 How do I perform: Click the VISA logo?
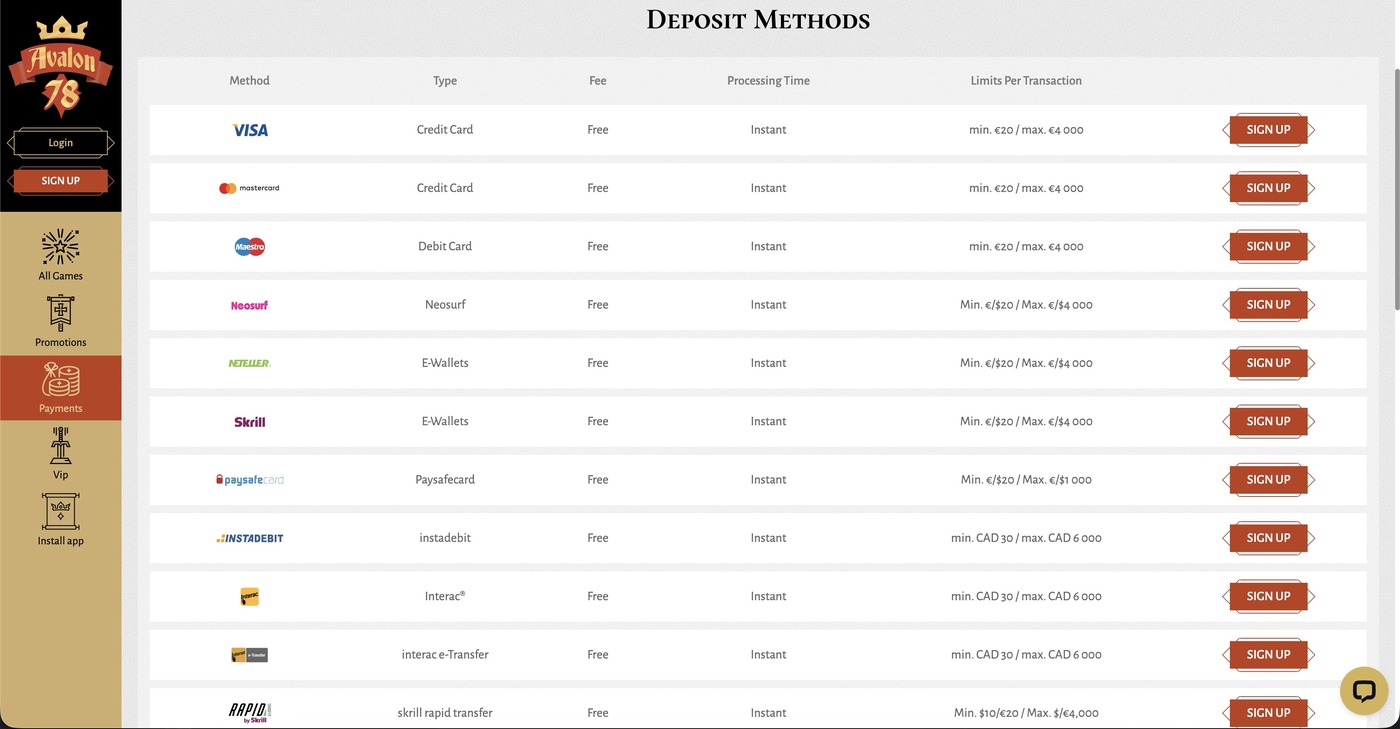pos(250,130)
